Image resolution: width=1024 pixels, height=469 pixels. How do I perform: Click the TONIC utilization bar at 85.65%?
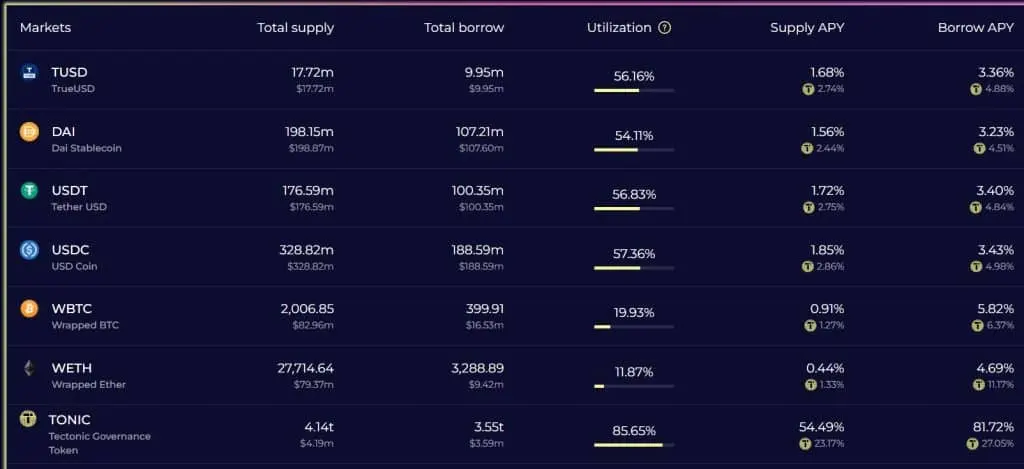point(634,445)
